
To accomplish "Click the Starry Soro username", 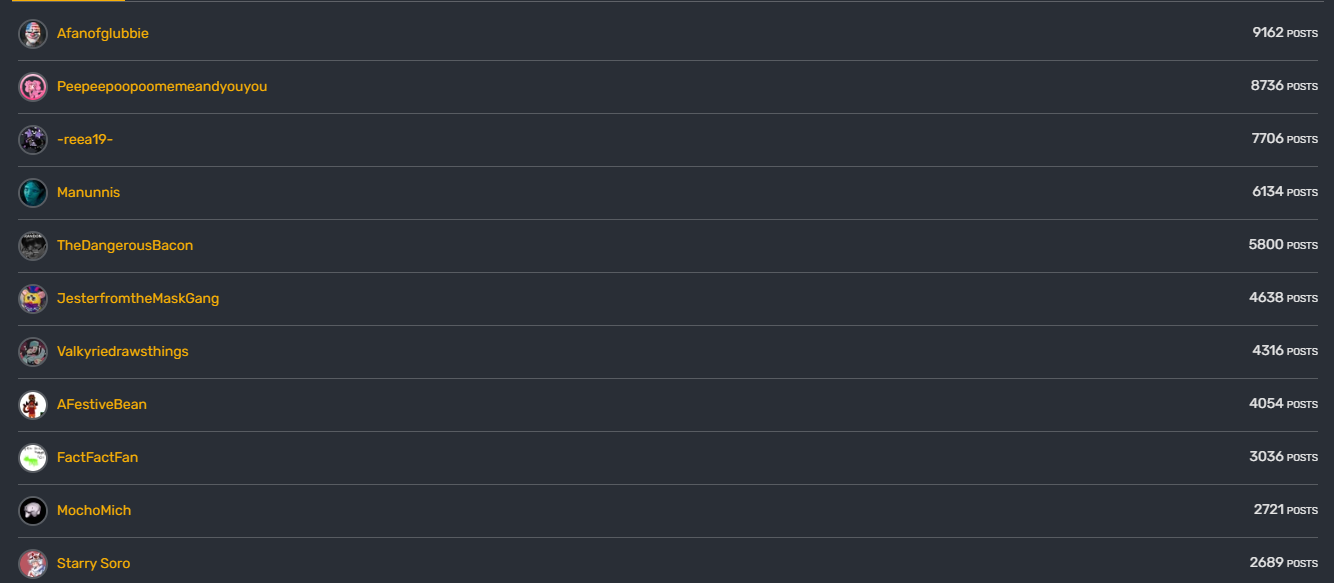I will (x=93, y=564).
